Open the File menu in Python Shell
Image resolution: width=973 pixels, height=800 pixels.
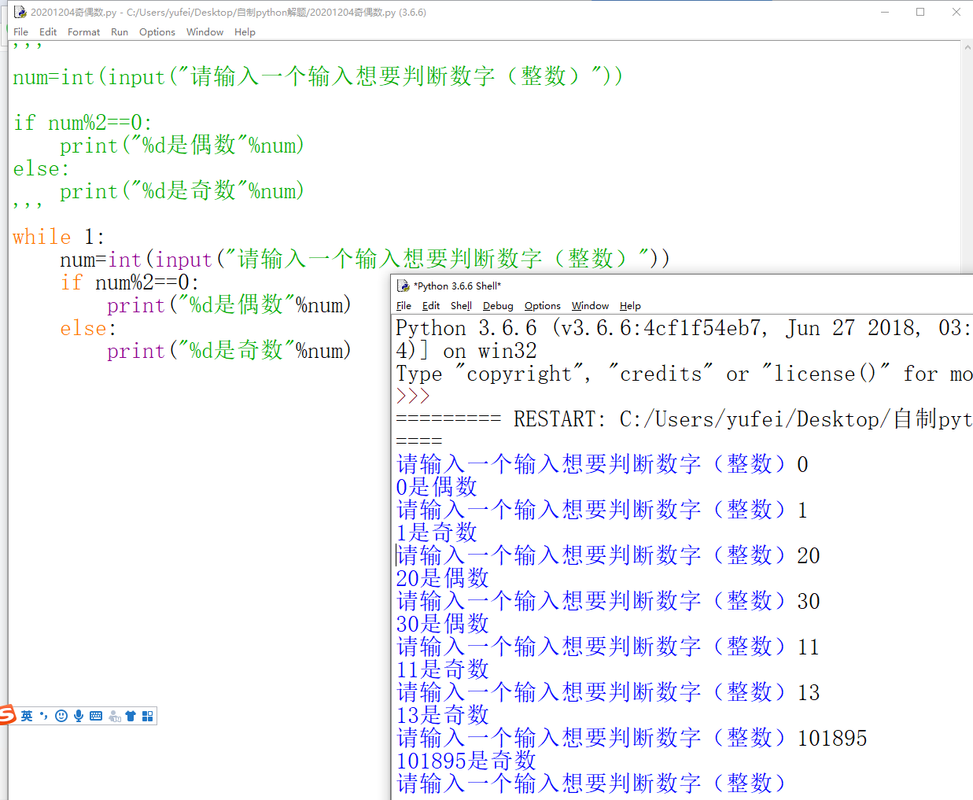403,305
